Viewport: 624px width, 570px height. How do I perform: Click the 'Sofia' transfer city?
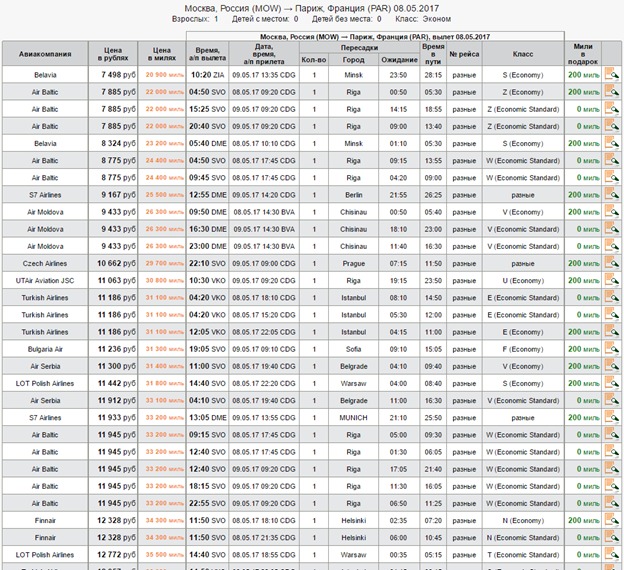[353, 349]
